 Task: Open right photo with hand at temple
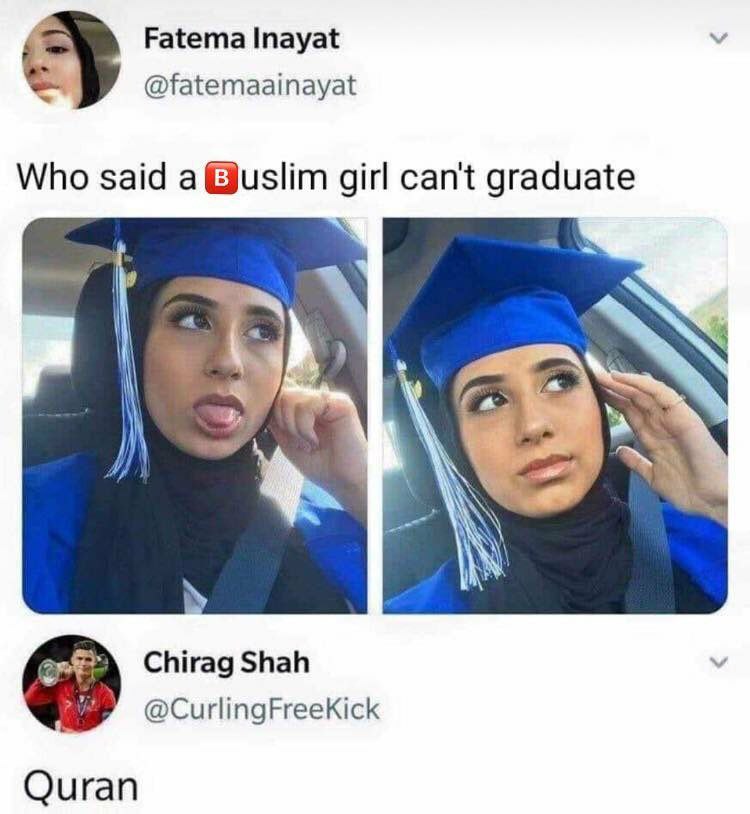[x=555, y=415]
